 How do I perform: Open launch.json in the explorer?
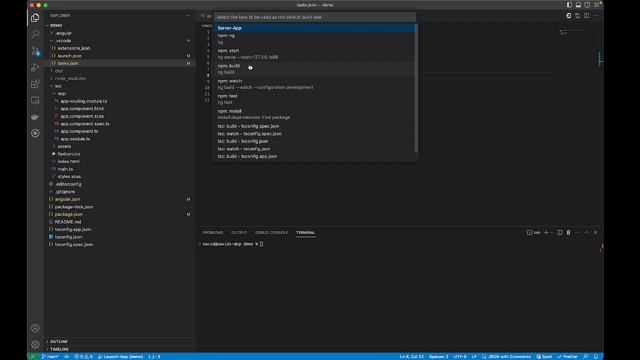tap(69, 56)
